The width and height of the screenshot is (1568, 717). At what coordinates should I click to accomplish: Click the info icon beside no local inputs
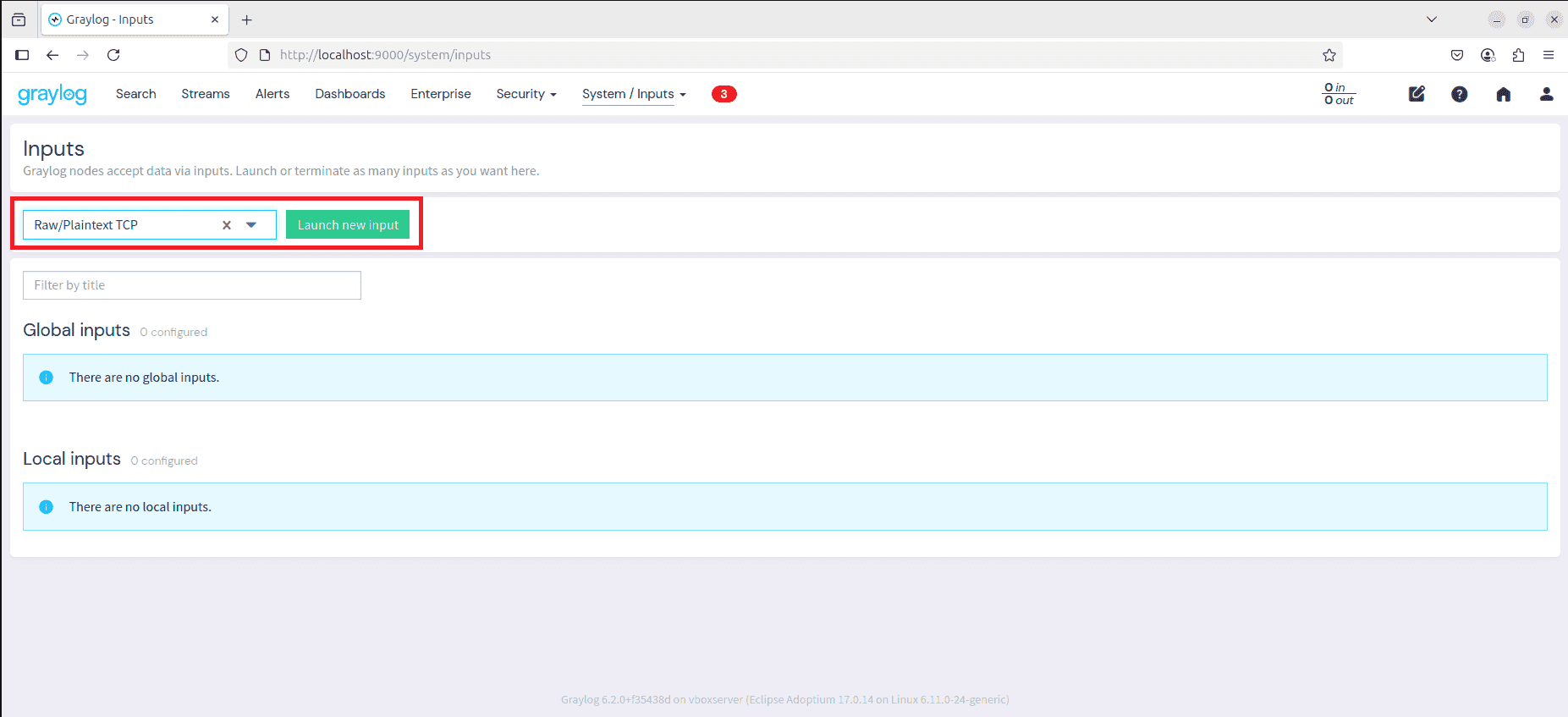[47, 507]
